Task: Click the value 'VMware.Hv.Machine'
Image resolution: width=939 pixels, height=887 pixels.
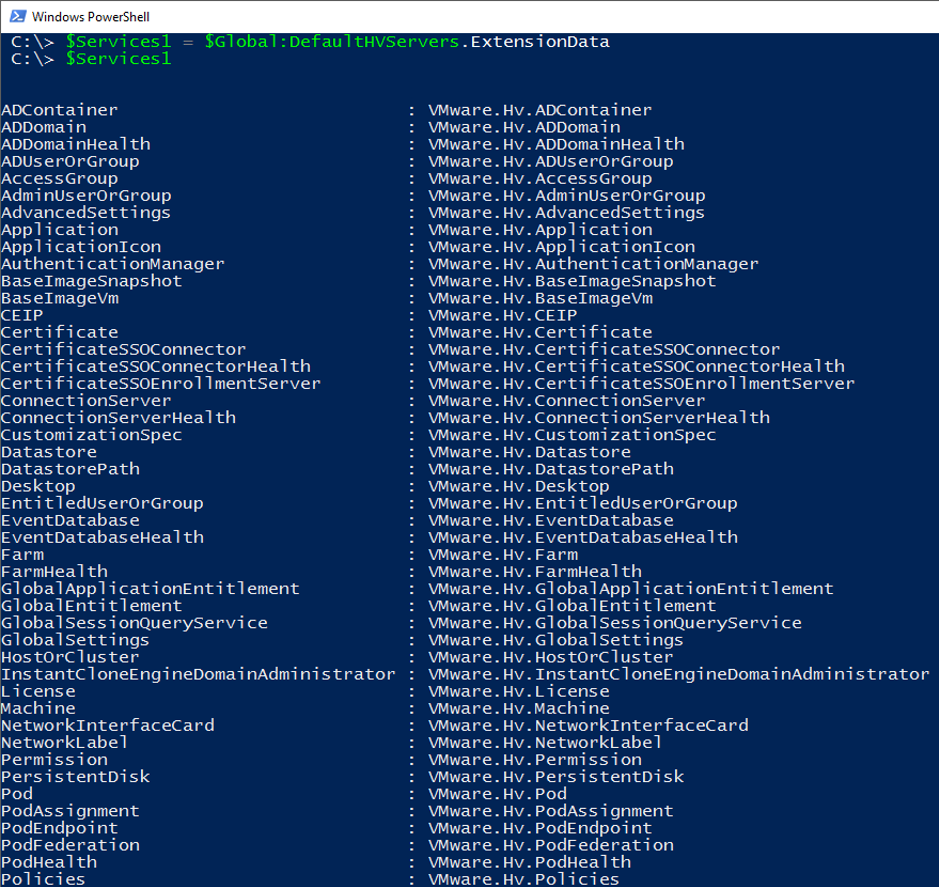Action: 519,709
